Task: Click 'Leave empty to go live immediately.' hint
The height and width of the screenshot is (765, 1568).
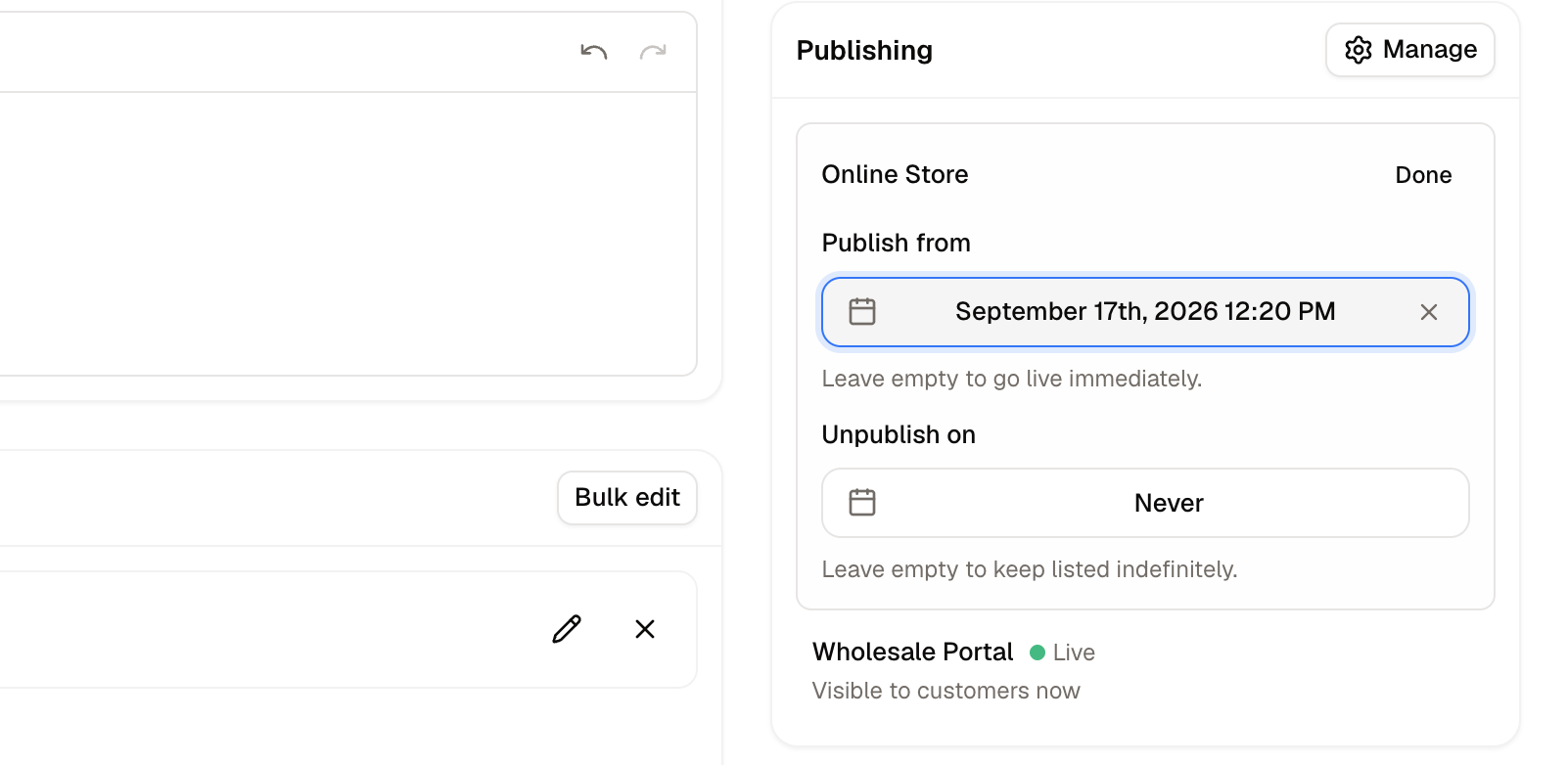Action: coord(1012,379)
